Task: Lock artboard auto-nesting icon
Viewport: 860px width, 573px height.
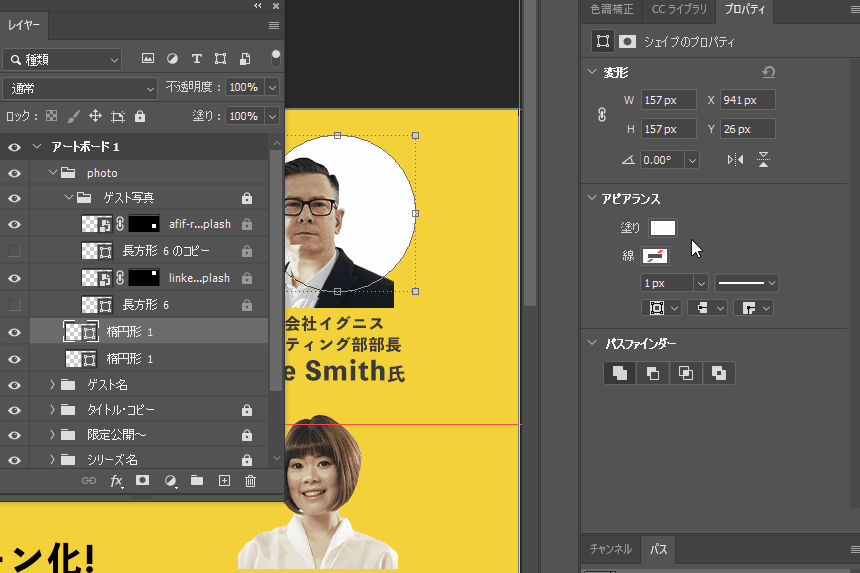Action: [118, 116]
